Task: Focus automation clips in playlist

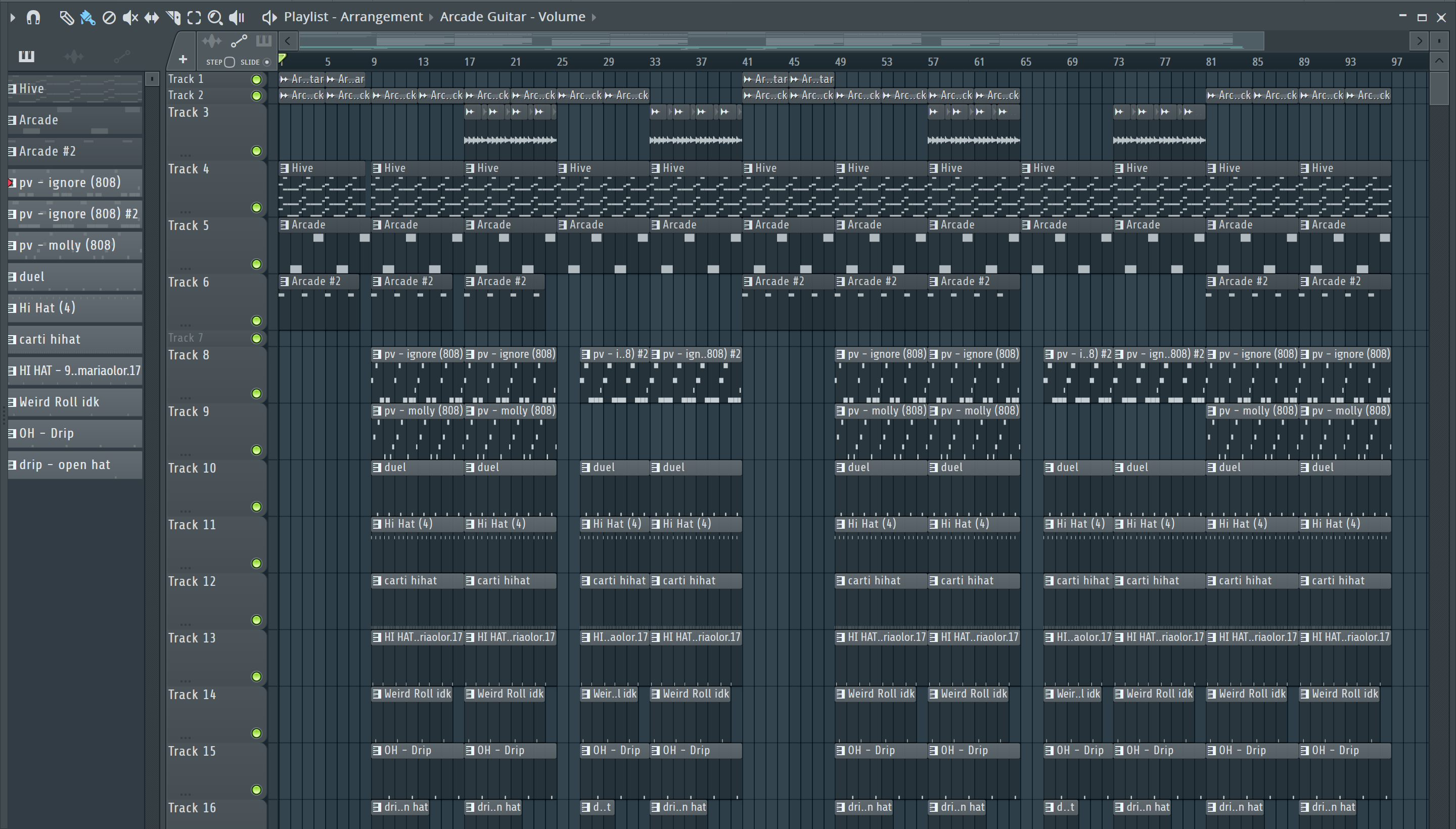Action: (239, 41)
